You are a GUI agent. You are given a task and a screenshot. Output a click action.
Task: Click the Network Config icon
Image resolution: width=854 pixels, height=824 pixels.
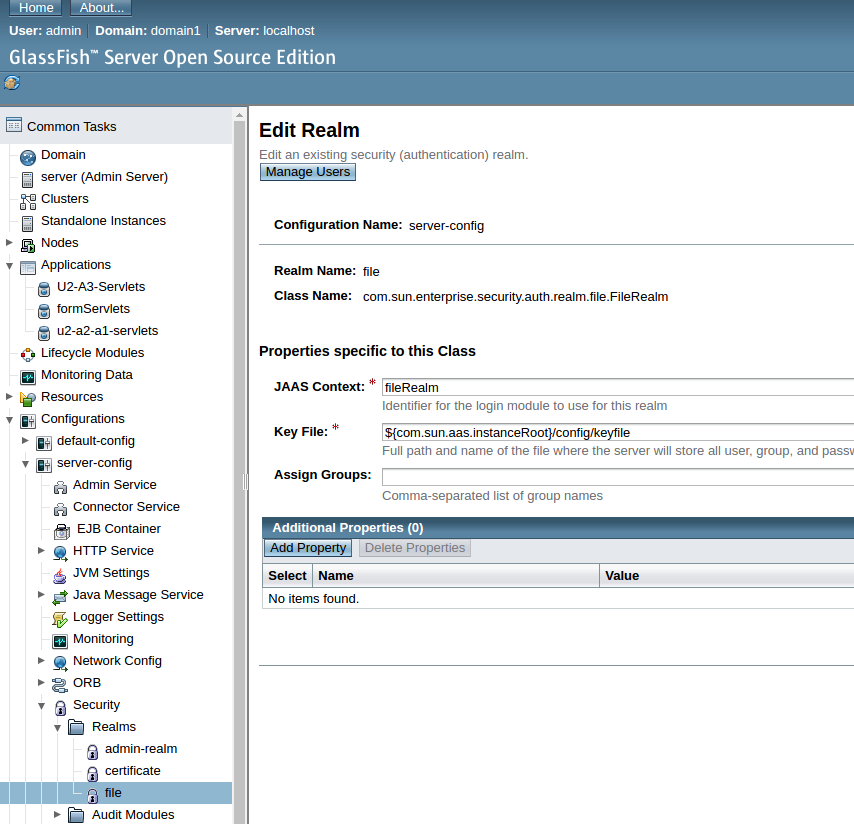tap(60, 663)
